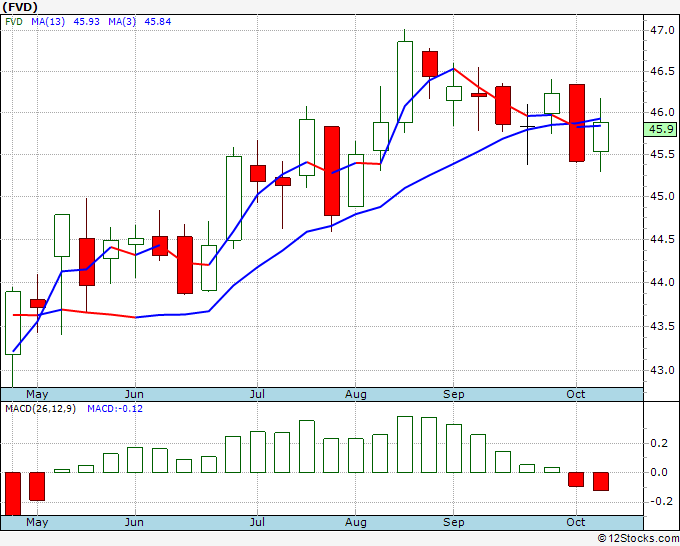This screenshot has height=546, width=680.
Task: Click the 46.5 price axis label
Action: pos(662,72)
